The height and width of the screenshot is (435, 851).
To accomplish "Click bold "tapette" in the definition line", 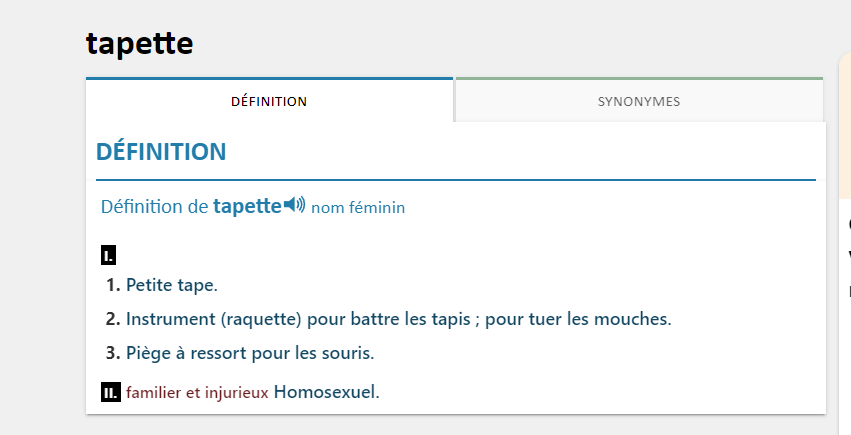I will click(x=247, y=206).
